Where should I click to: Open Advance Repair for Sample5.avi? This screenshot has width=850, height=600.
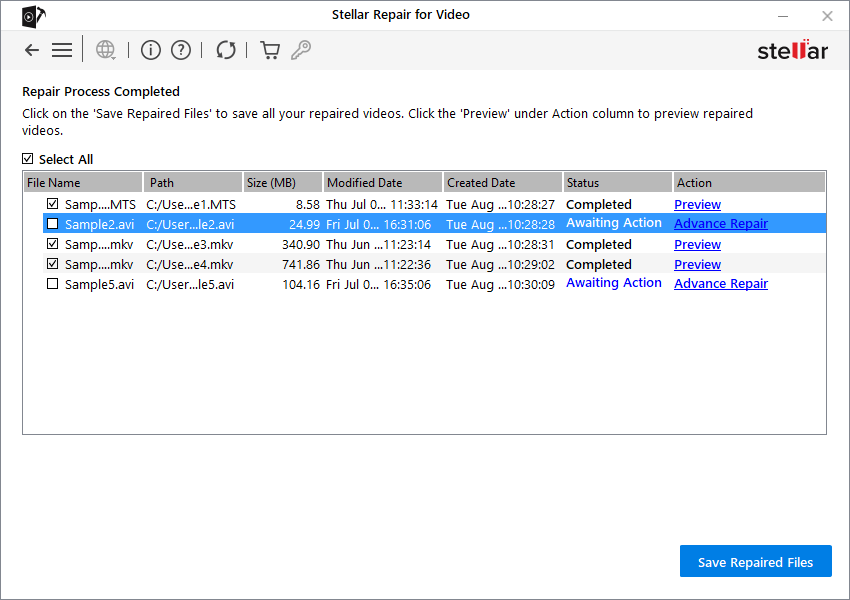click(x=720, y=284)
